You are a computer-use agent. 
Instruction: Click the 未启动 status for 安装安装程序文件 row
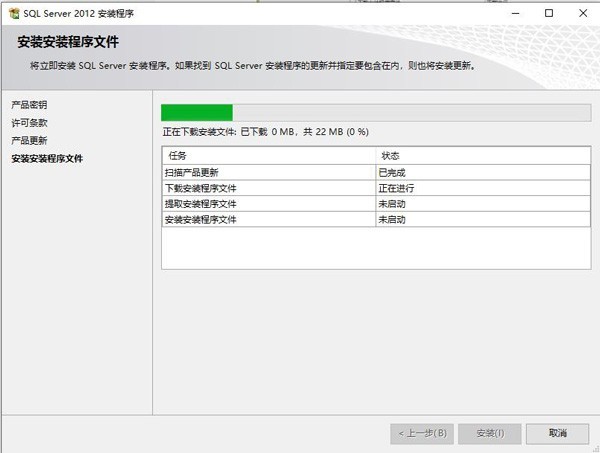(x=483, y=220)
